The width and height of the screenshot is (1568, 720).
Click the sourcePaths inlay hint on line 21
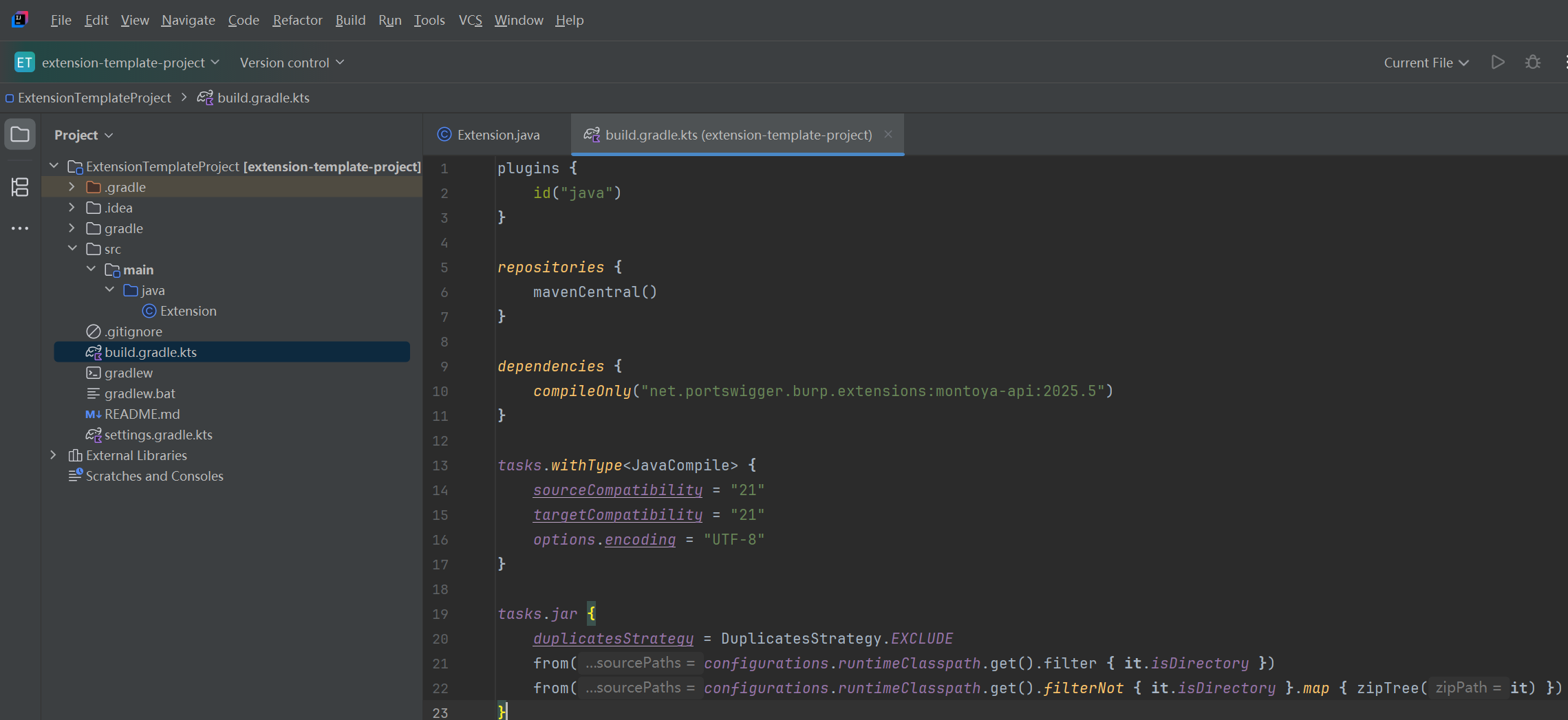[x=640, y=663]
